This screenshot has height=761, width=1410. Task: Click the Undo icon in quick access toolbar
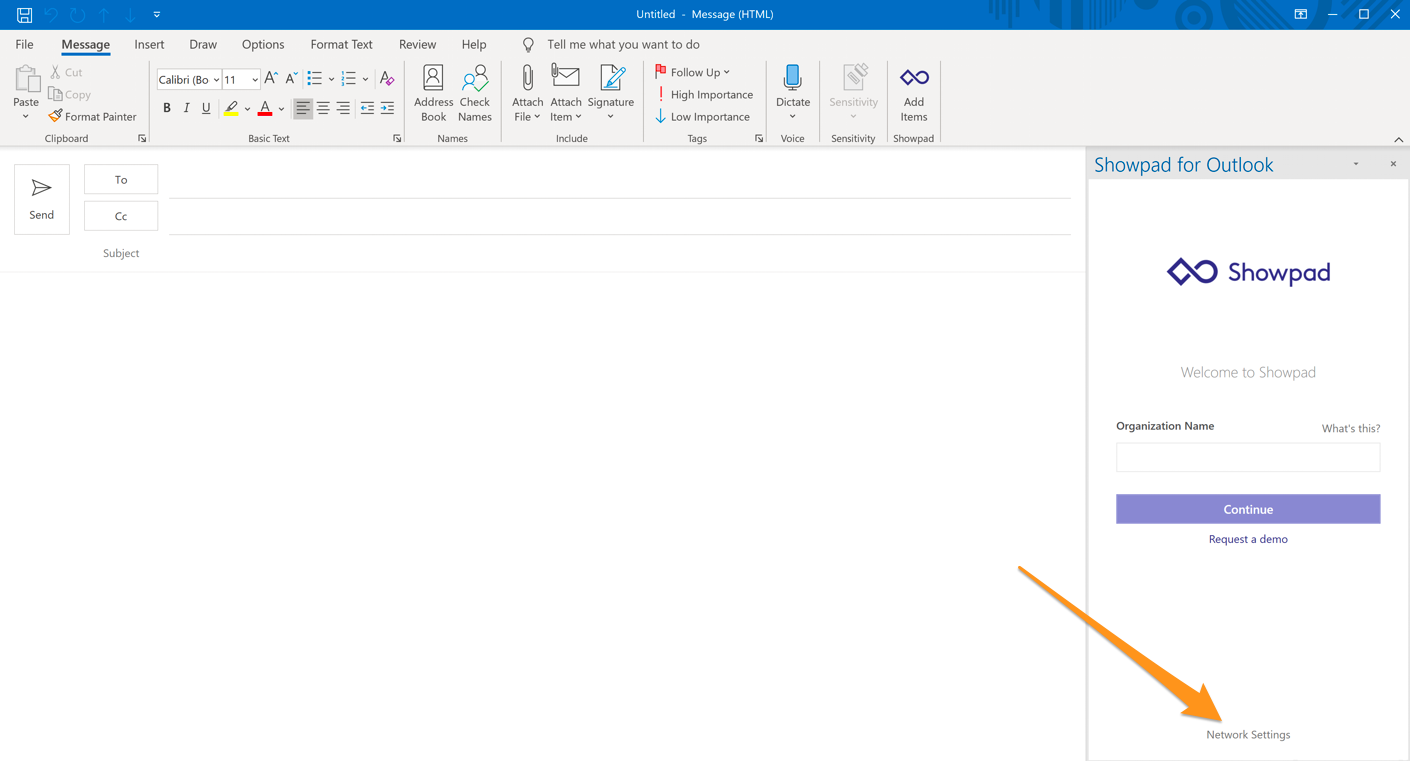(51, 14)
